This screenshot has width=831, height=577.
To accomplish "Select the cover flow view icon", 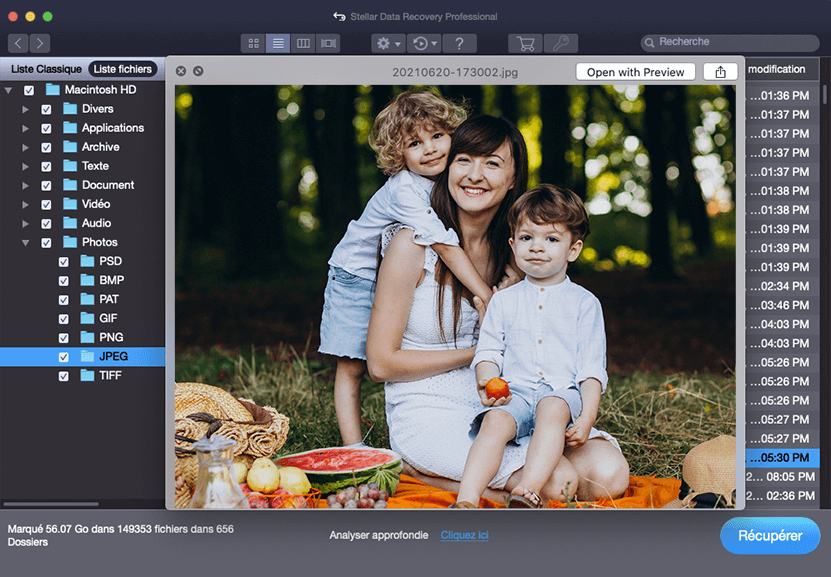I will tap(328, 43).
